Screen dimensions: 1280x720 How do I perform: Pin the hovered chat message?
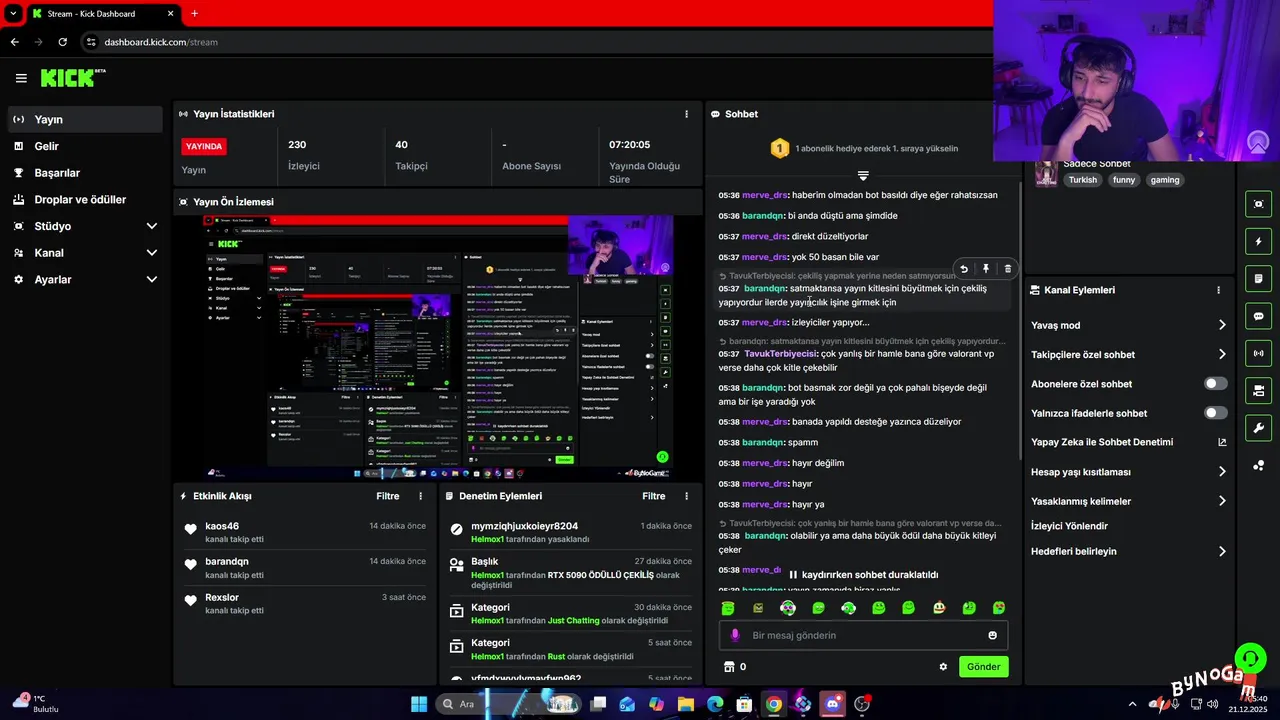pos(985,269)
